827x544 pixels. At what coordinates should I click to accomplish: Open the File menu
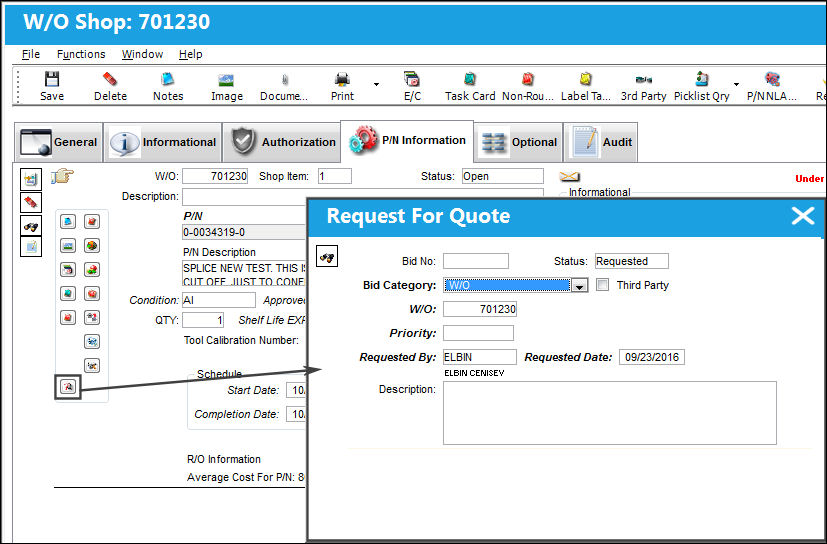(31, 54)
